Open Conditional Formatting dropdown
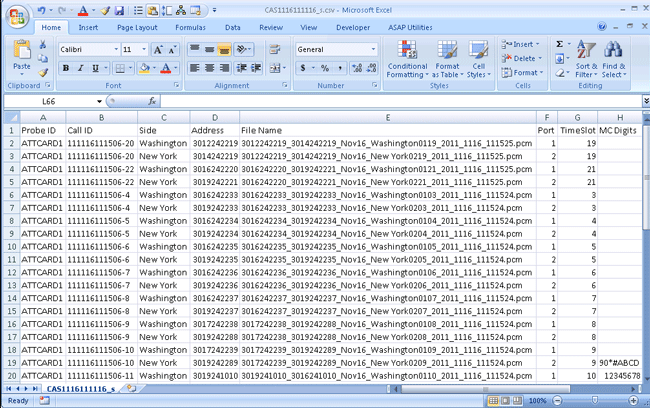 pos(407,59)
